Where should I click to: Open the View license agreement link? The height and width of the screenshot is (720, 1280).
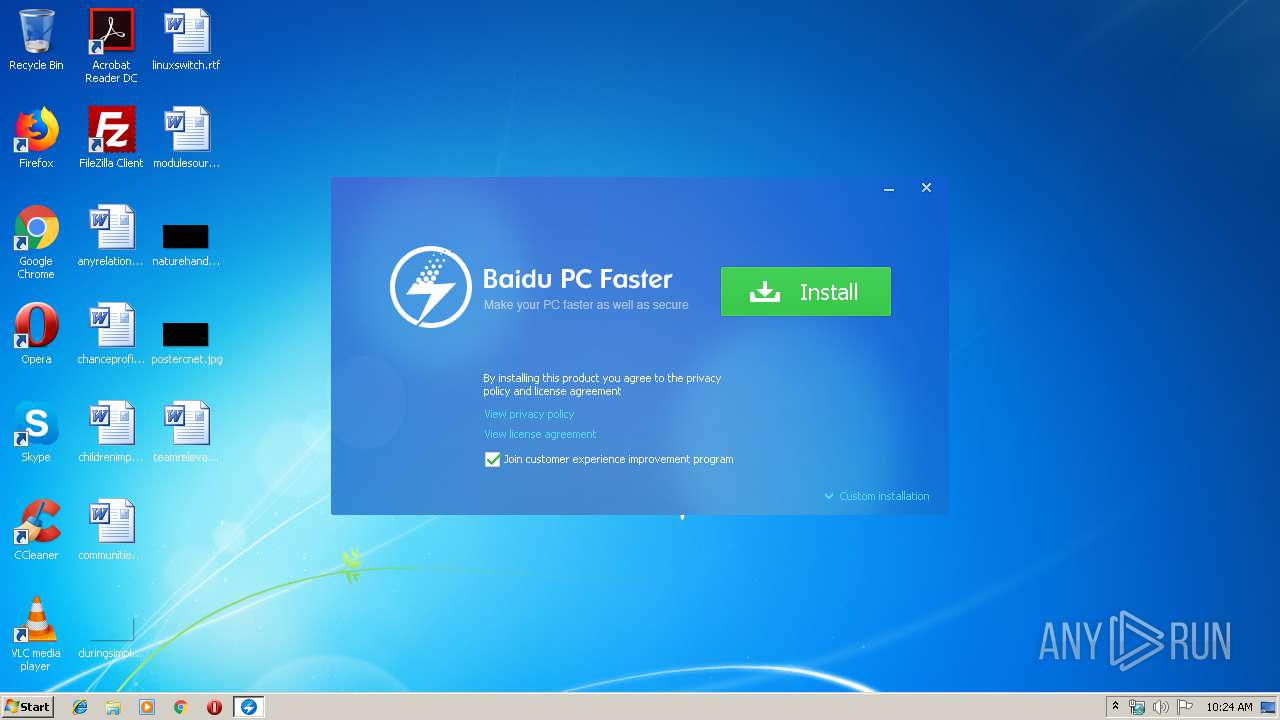[x=540, y=434]
